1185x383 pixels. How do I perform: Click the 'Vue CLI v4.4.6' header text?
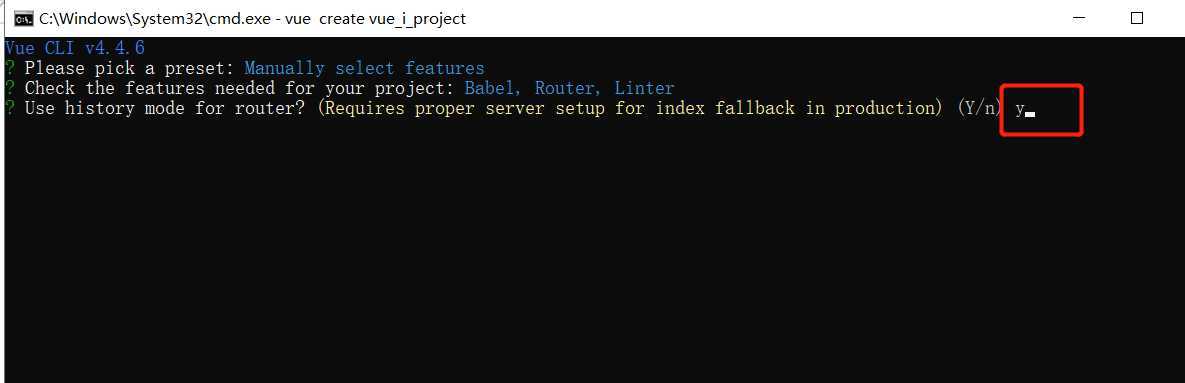tap(75, 48)
